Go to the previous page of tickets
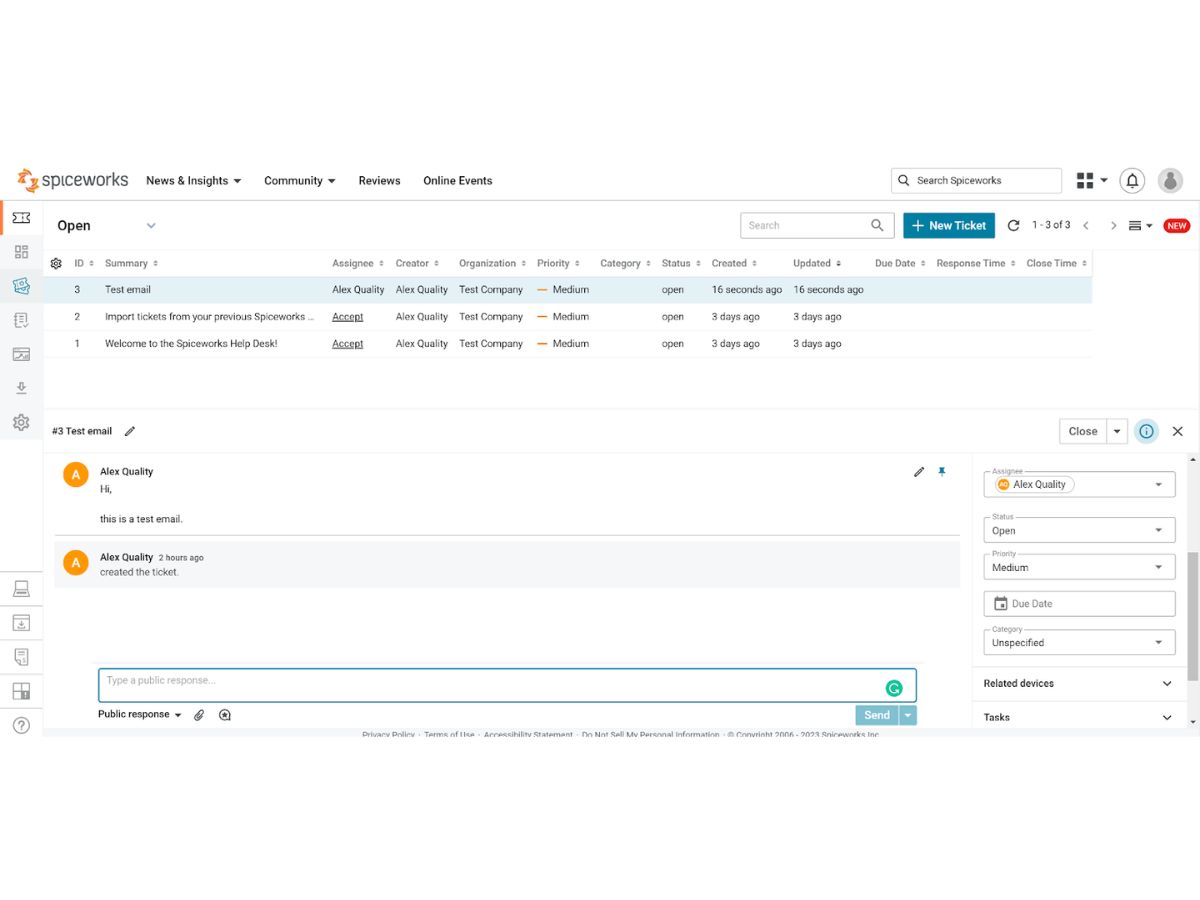Screen dimensions: 1200x900 tap(1086, 226)
